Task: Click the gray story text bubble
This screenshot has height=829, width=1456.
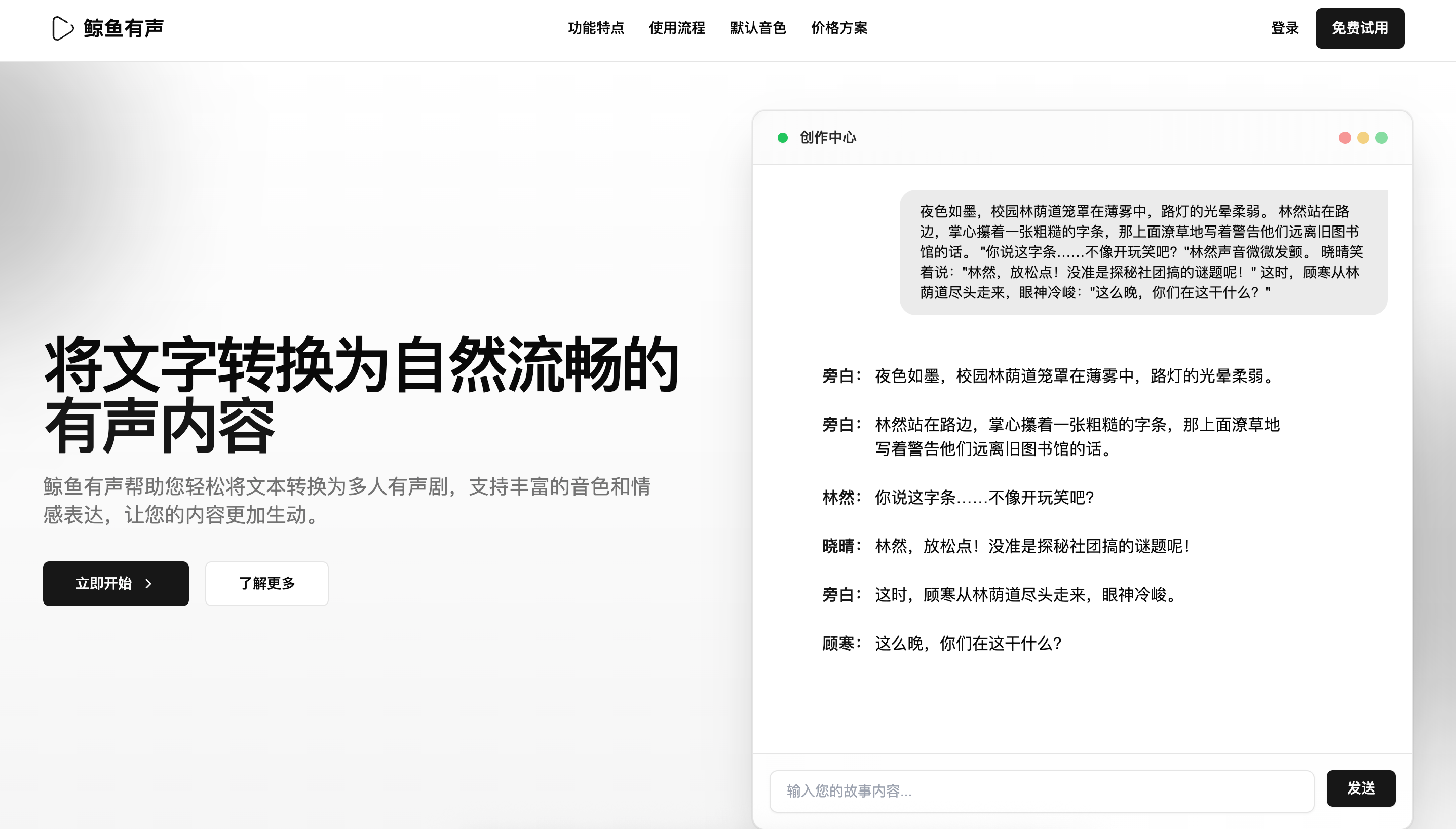Action: (1142, 252)
